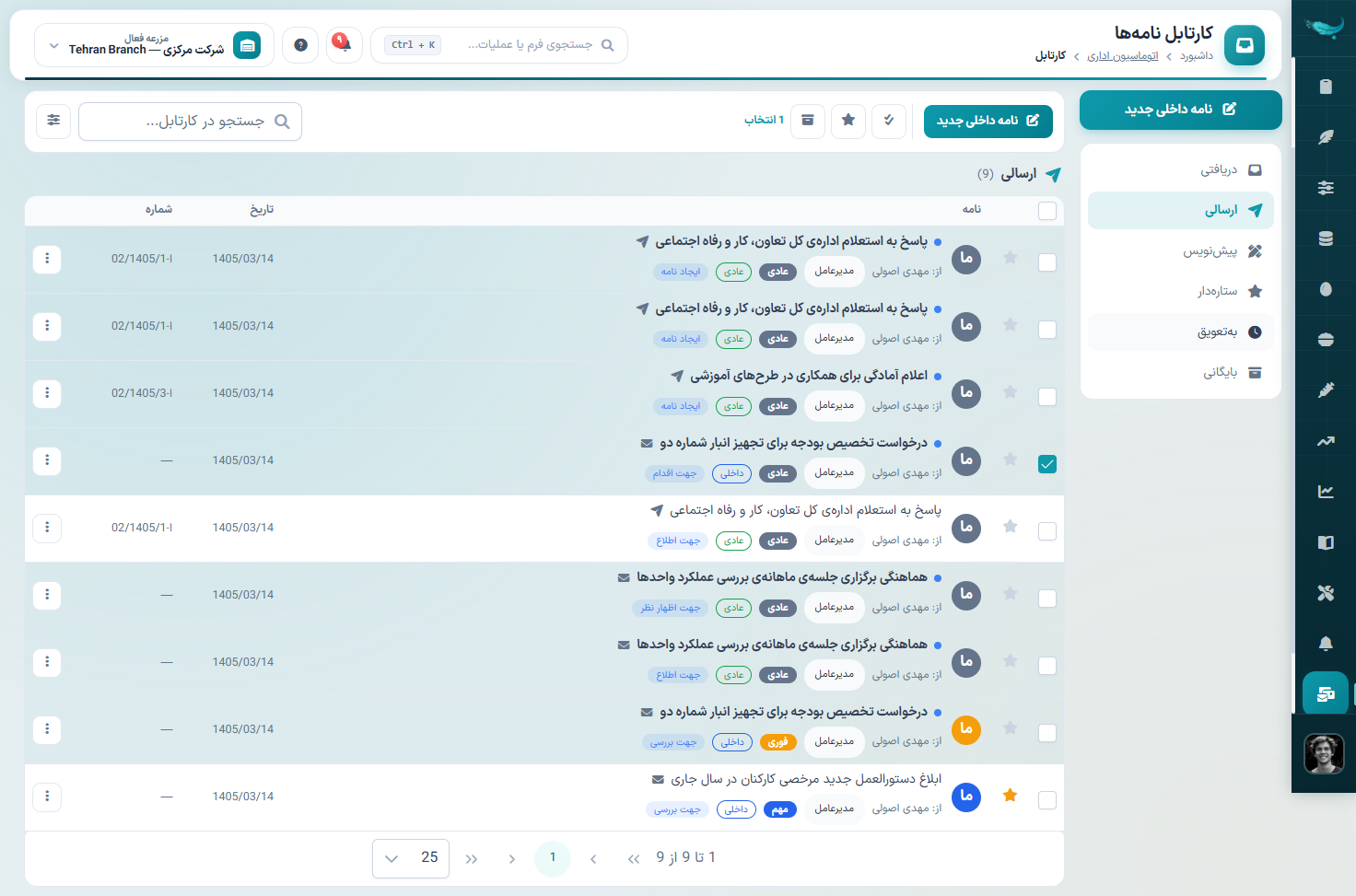Focus the global 'جستجوی فرم یا عملیات' search
1356x896 pixels.
499,45
